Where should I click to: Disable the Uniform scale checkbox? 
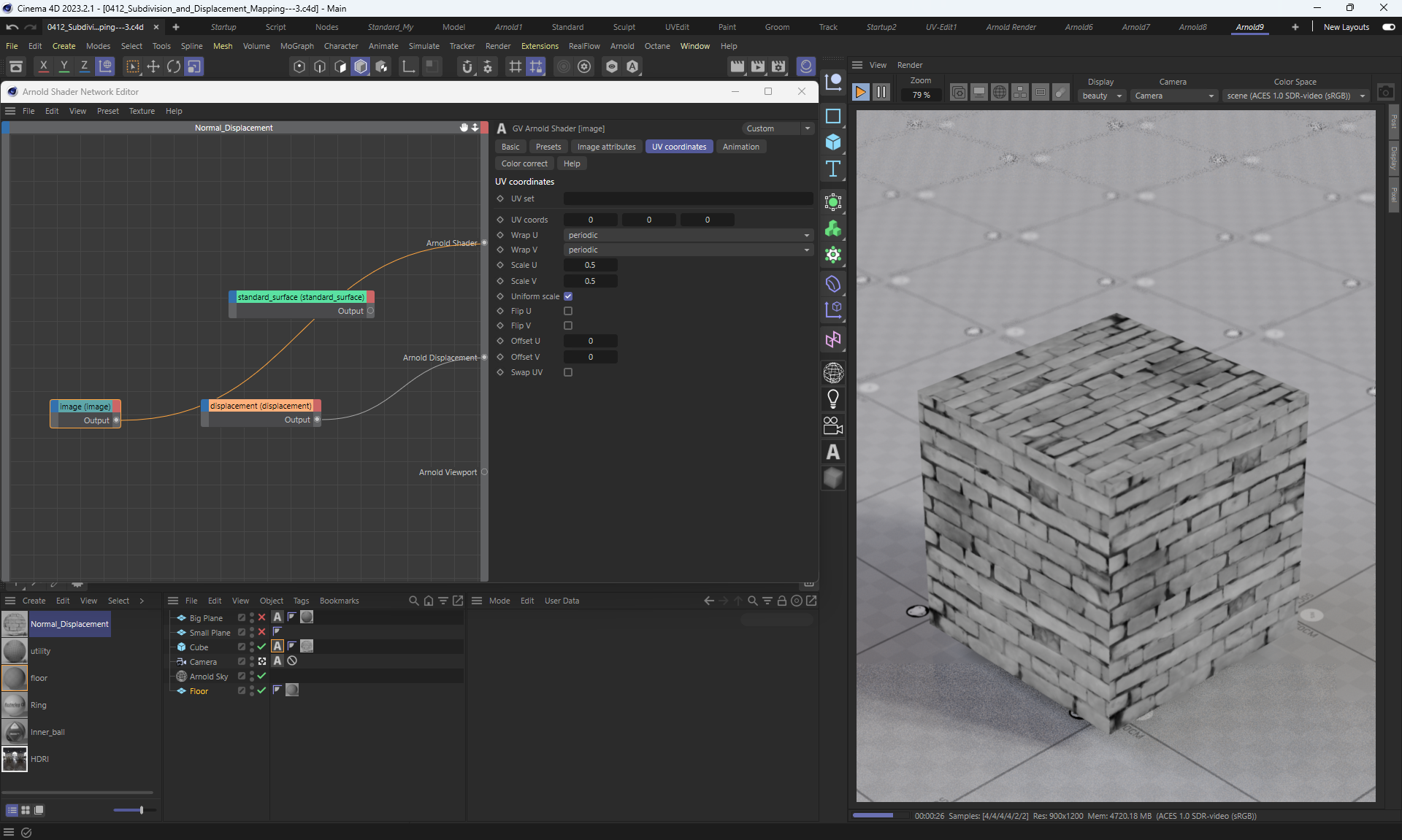tap(568, 296)
